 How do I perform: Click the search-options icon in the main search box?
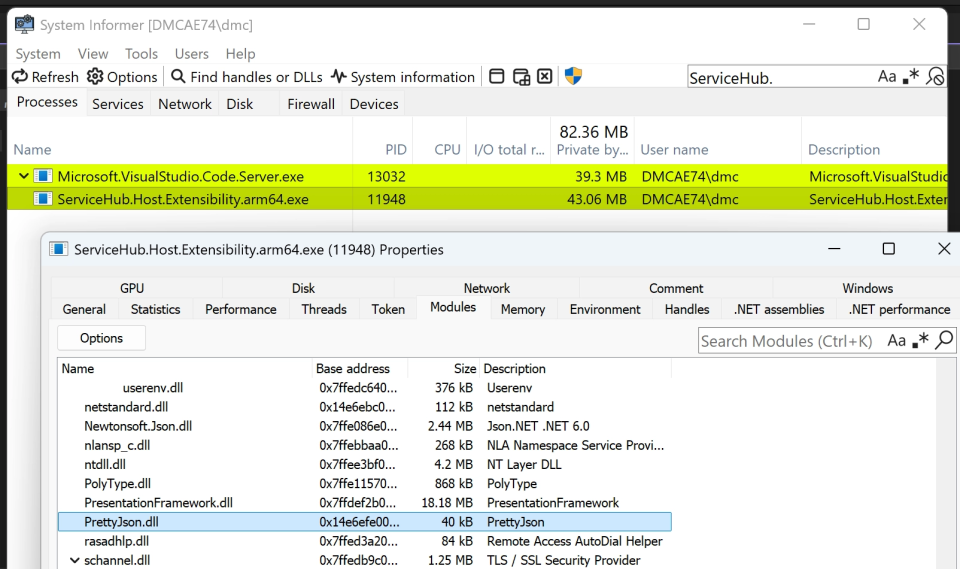click(935, 77)
